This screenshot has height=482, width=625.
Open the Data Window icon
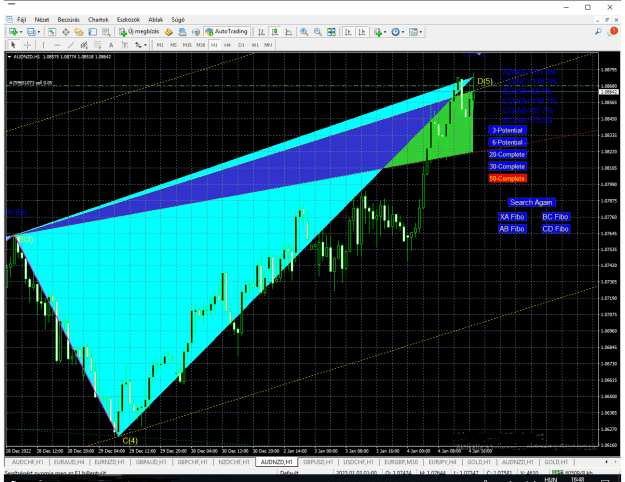66,32
